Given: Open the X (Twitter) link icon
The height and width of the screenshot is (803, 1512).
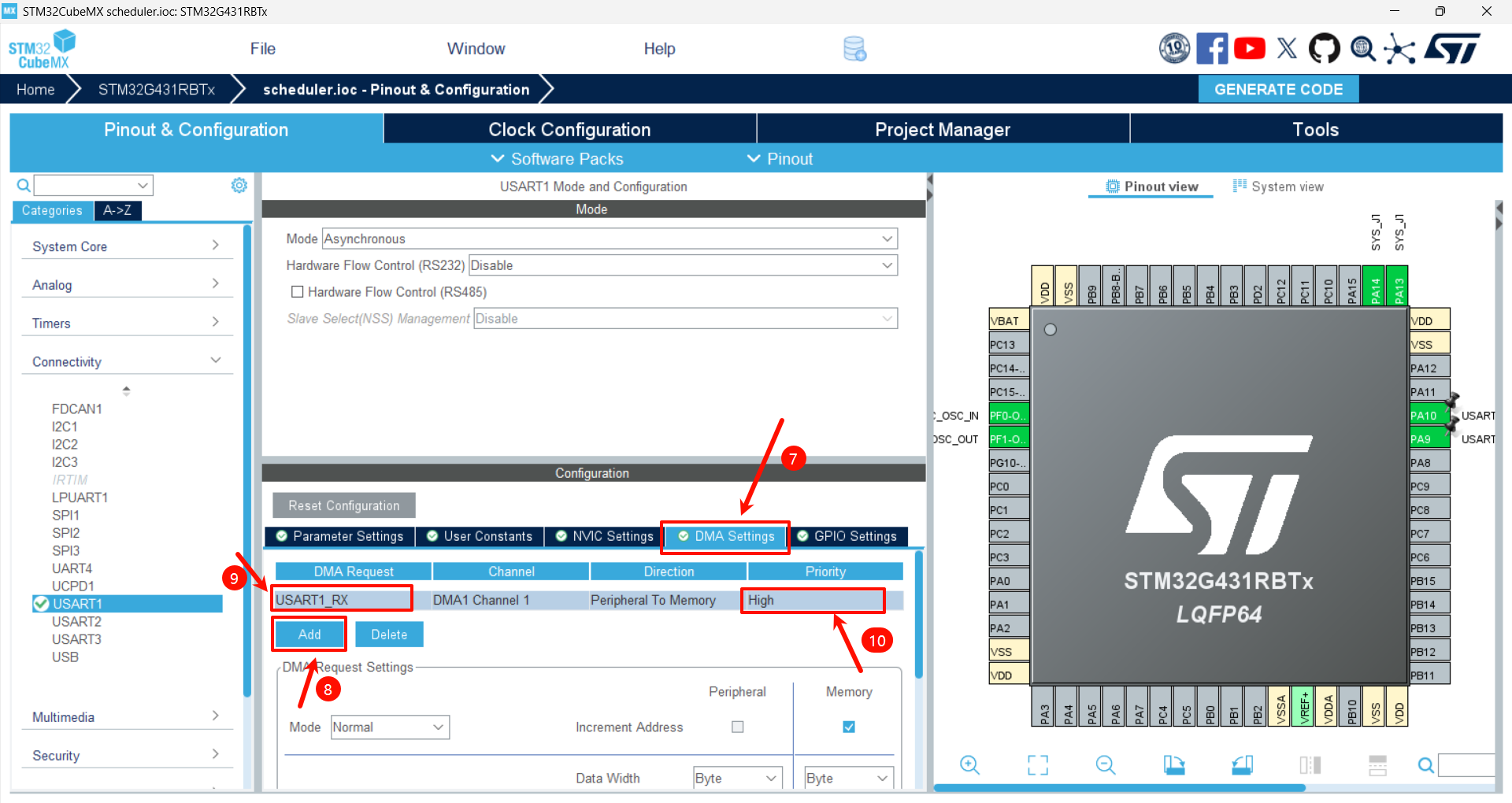Looking at the screenshot, I should [x=1287, y=48].
